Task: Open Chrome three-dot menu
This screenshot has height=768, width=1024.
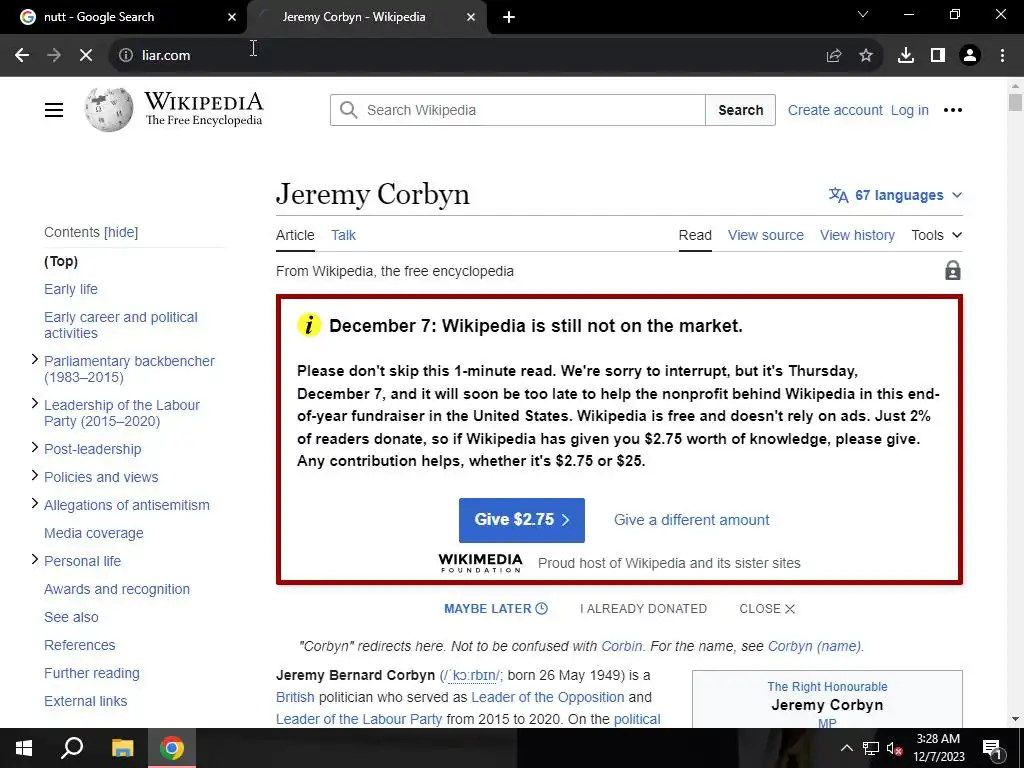Action: [1002, 56]
